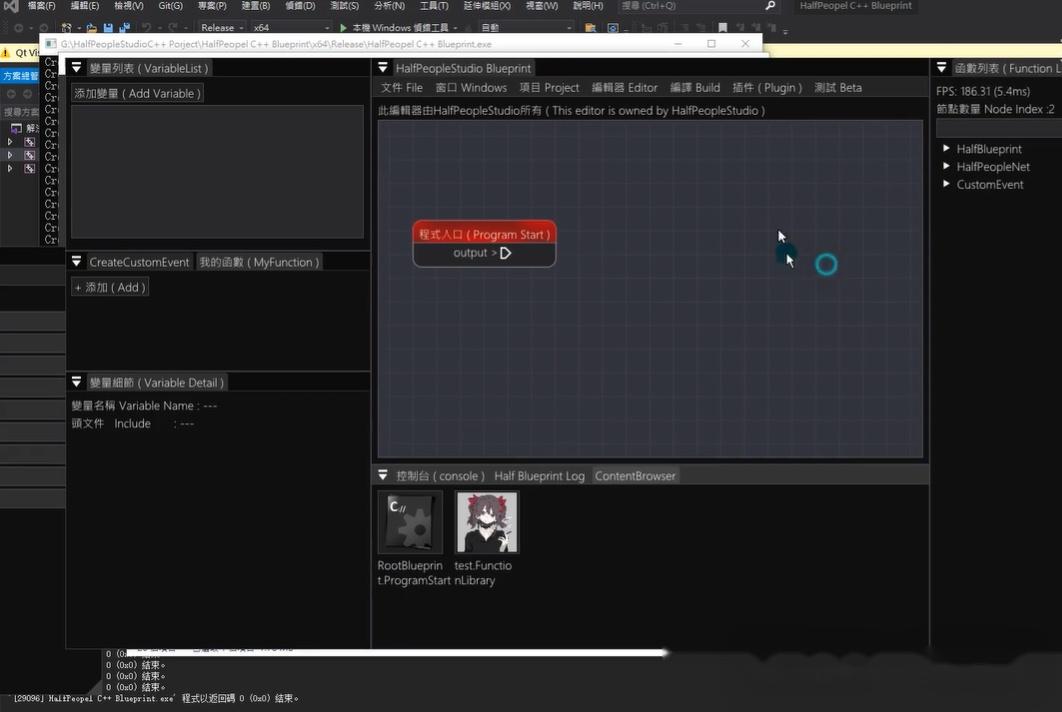This screenshot has height=712, width=1062.
Task: Open the Plugin menu in the Blueprint editor
Action: click(x=766, y=87)
